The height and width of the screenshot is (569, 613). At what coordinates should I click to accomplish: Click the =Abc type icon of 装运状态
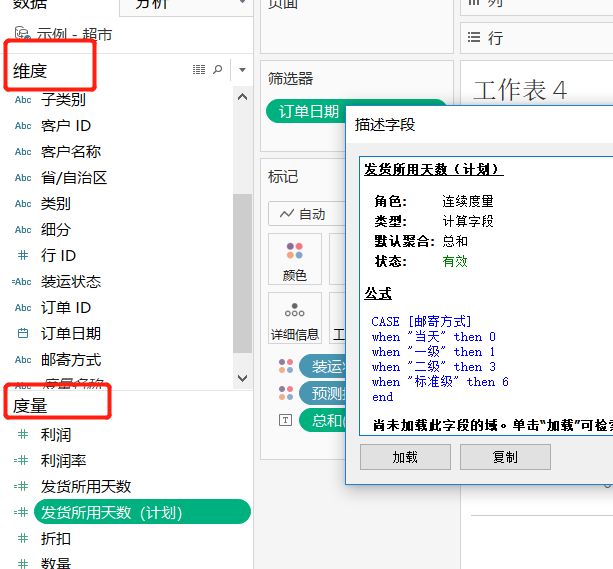coord(22,282)
